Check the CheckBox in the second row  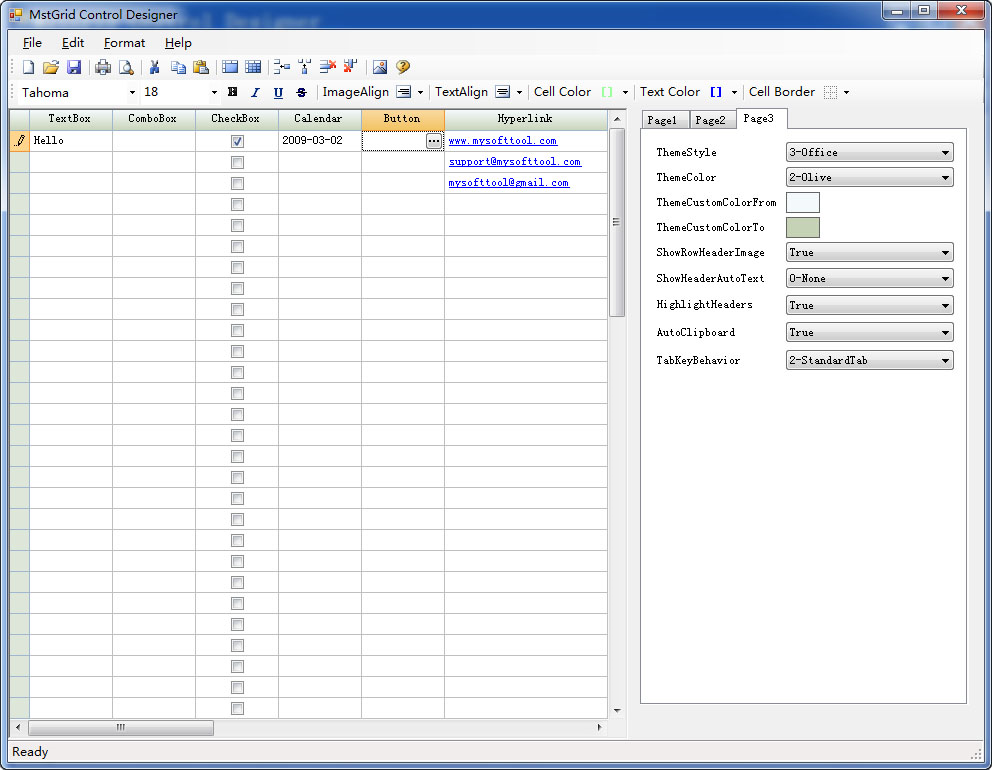pos(237,162)
